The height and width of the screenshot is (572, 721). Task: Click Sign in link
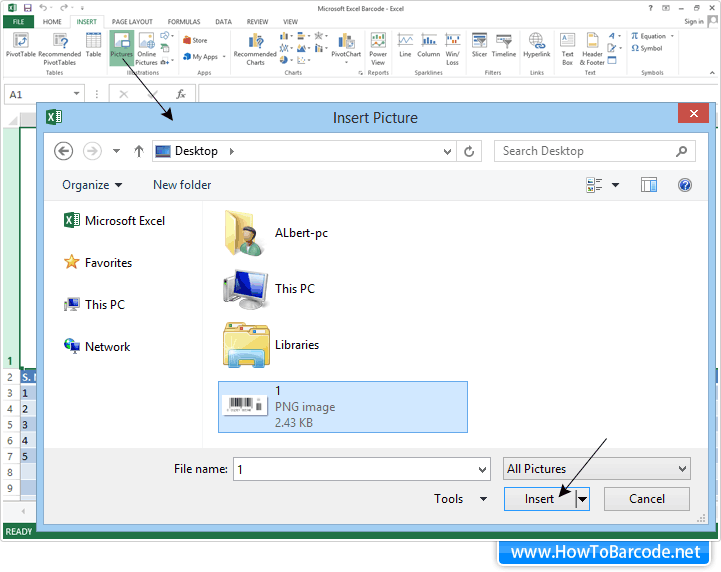[693, 22]
